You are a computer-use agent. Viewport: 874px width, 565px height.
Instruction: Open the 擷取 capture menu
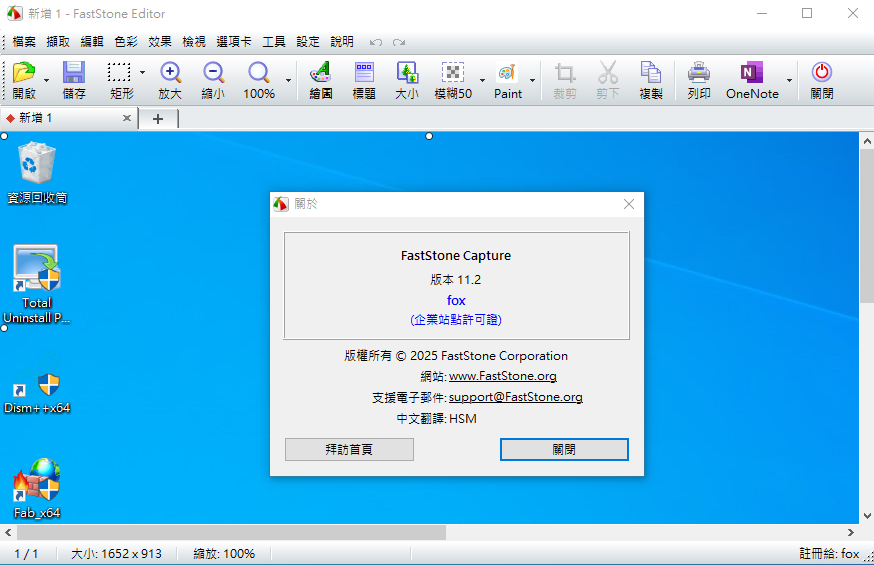[x=58, y=42]
